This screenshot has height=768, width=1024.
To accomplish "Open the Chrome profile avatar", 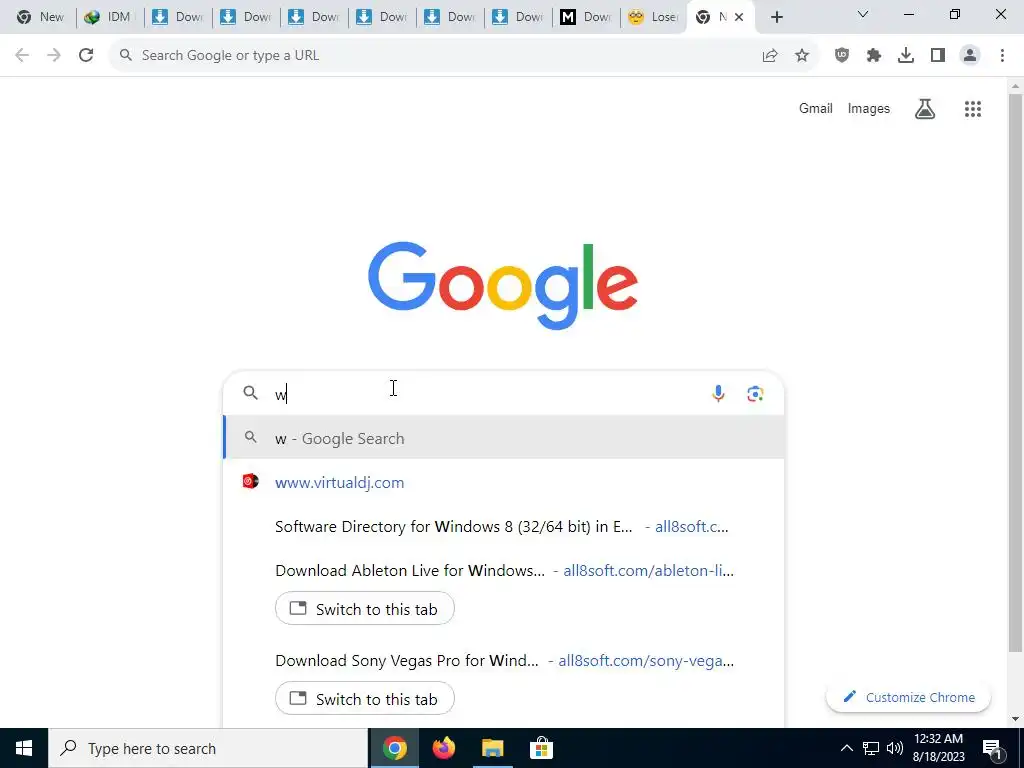I will [x=970, y=56].
